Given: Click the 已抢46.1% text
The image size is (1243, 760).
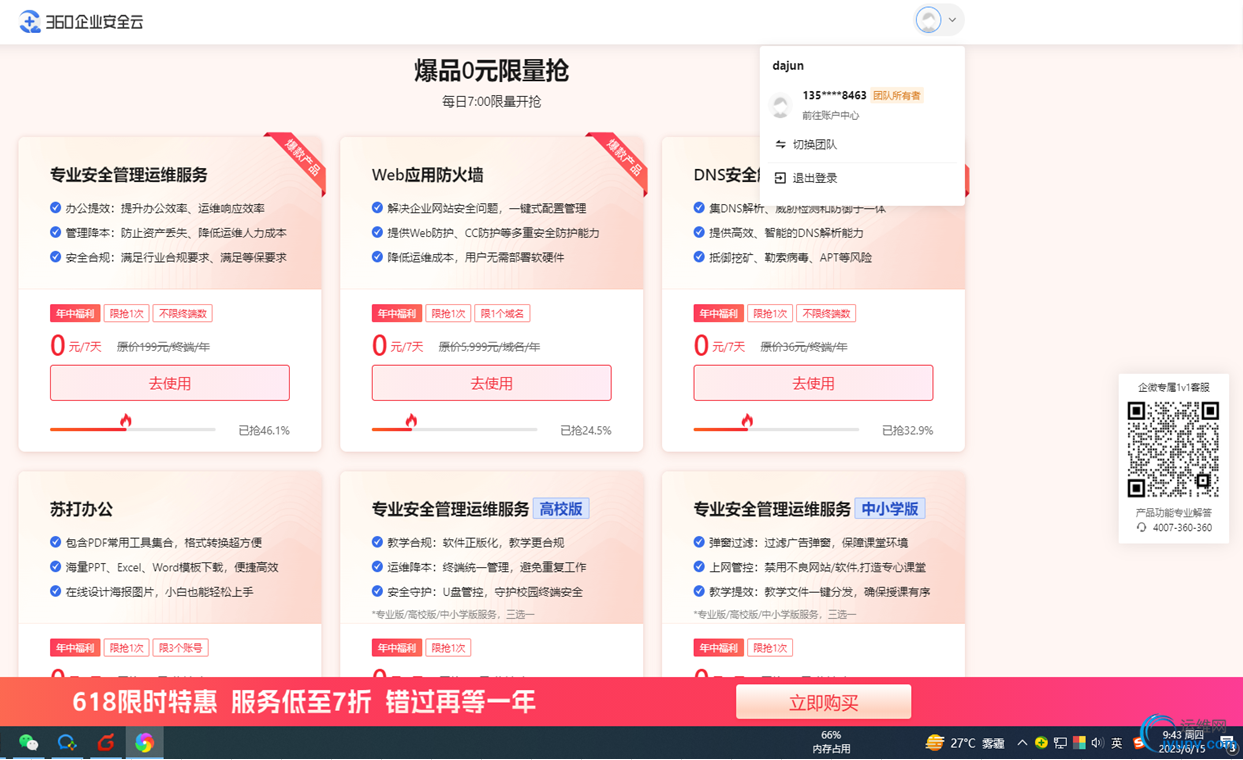Looking at the screenshot, I should 264,431.
